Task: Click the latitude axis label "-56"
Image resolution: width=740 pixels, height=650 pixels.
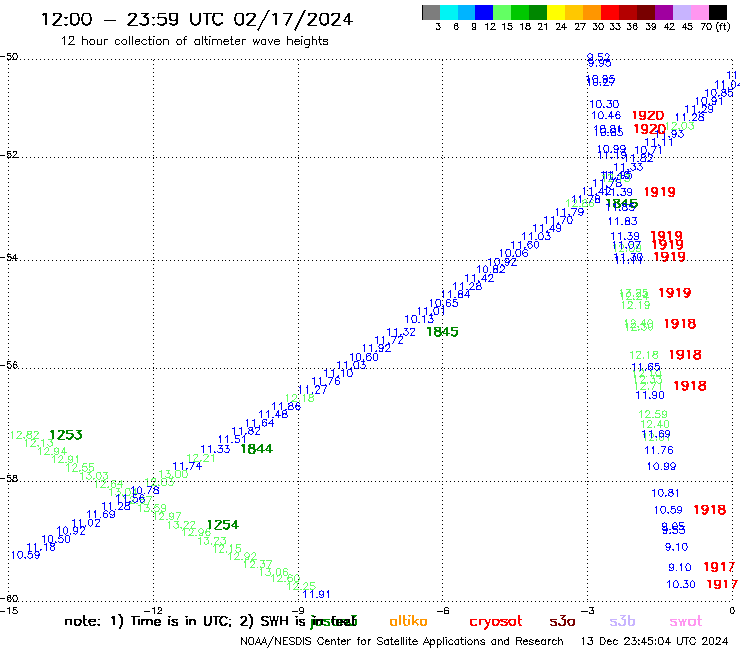Action: point(10,365)
